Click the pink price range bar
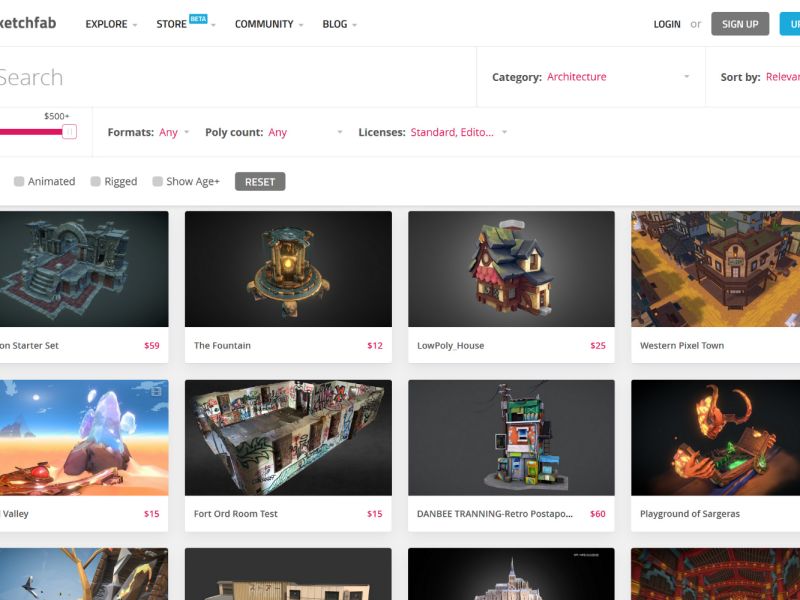 [x=31, y=132]
